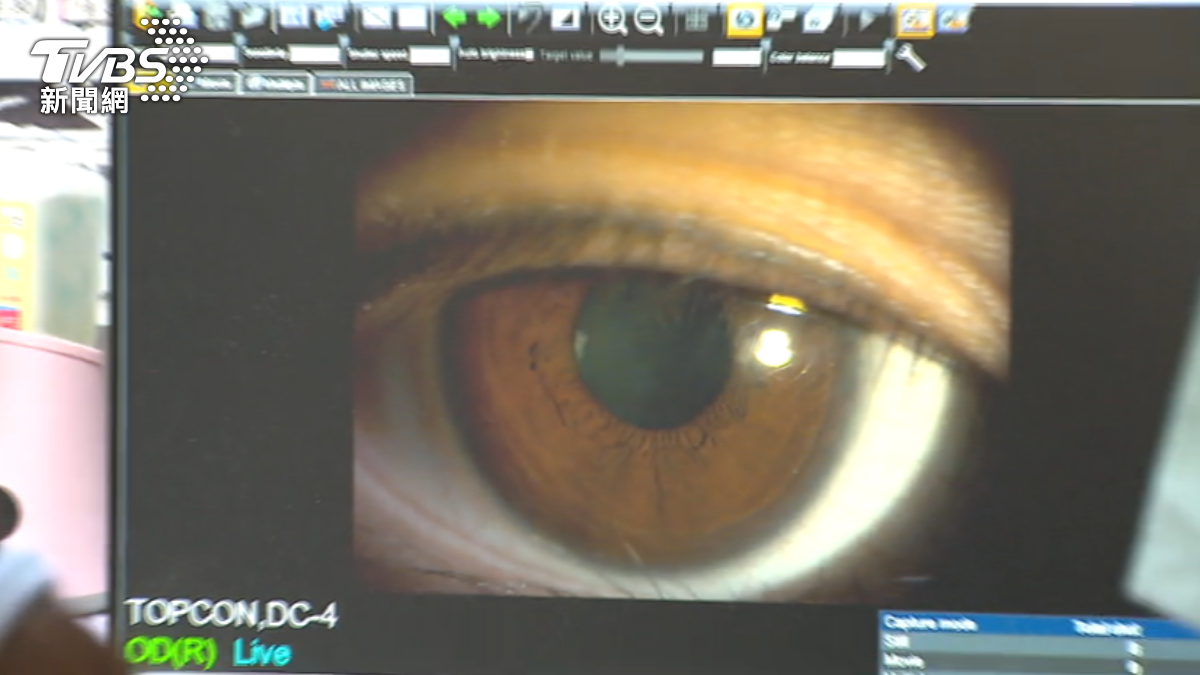The image size is (1200, 675).
Task: Click the green left arrow (previous image)
Action: coord(455,18)
